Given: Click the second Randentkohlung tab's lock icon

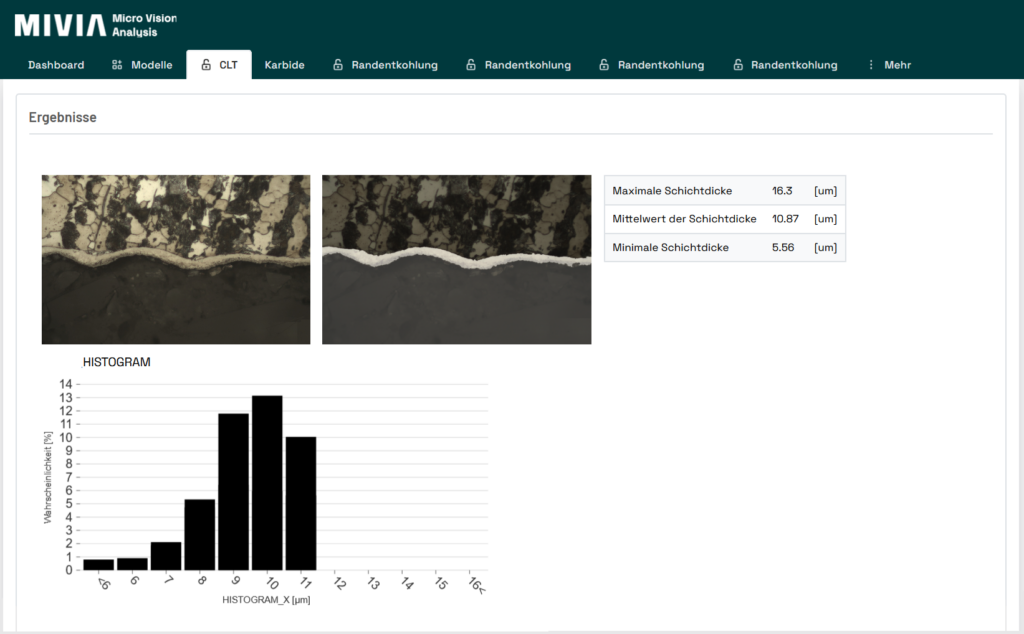Looking at the screenshot, I should [x=471, y=65].
